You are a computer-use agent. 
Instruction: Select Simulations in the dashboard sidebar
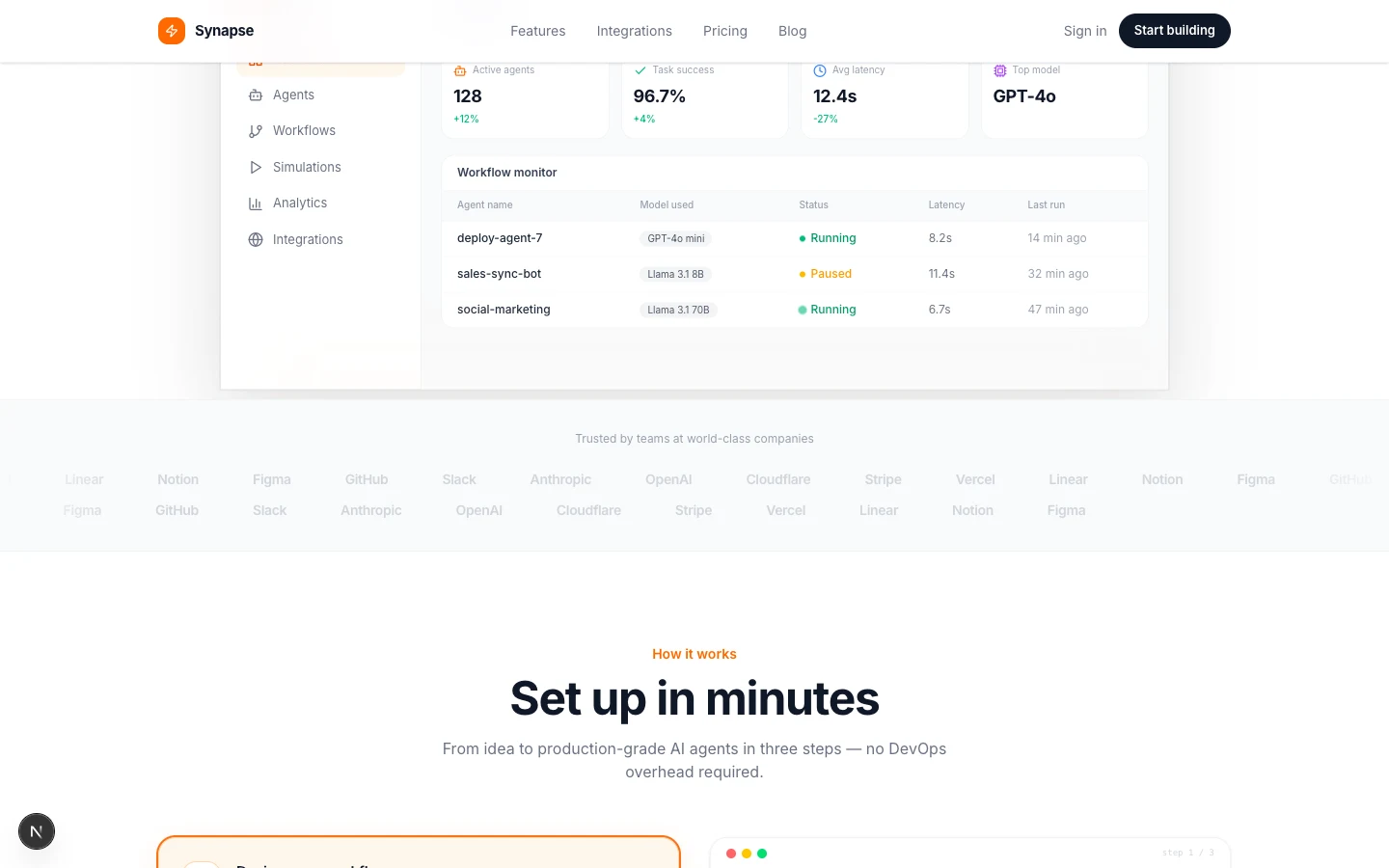pos(307,167)
